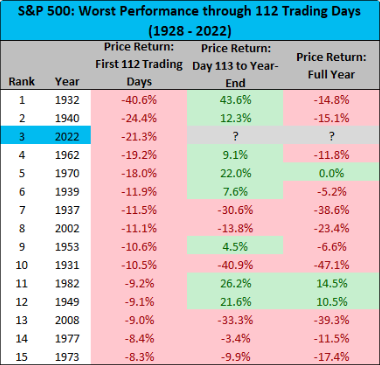Click the -40.6% cell for 1932
This screenshot has height=365, width=380.
tap(139, 100)
